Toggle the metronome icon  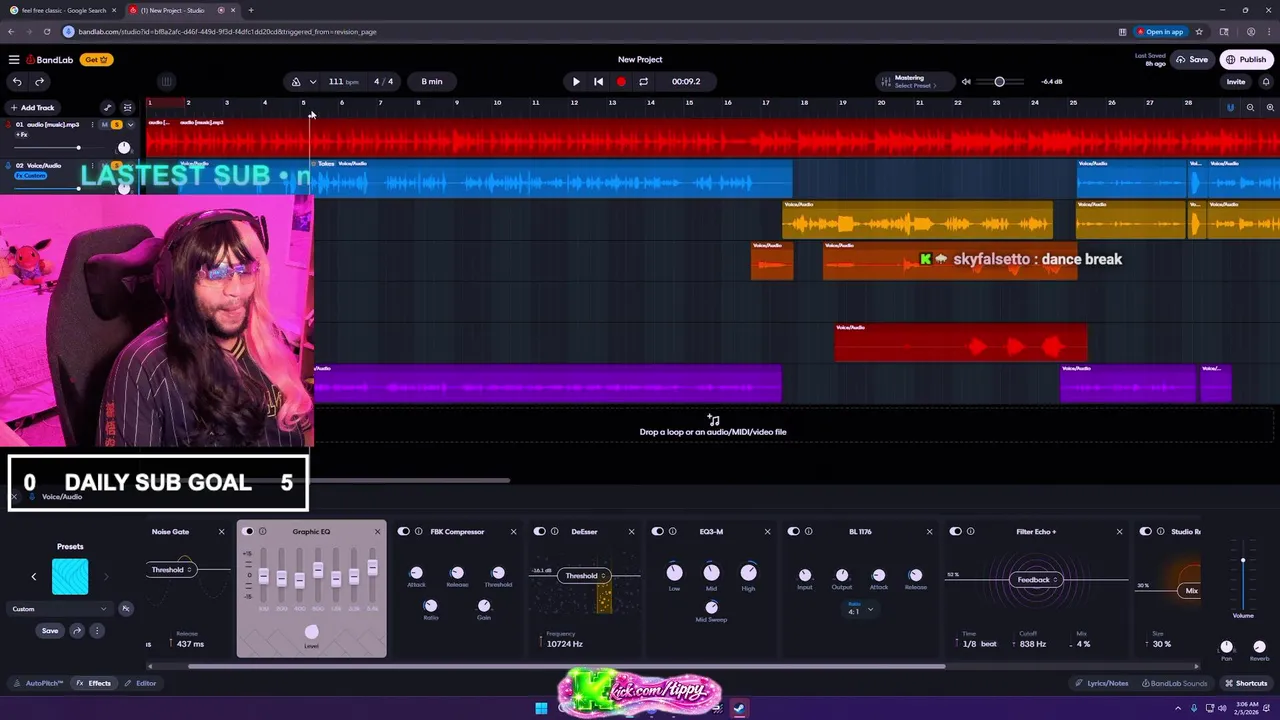[296, 81]
